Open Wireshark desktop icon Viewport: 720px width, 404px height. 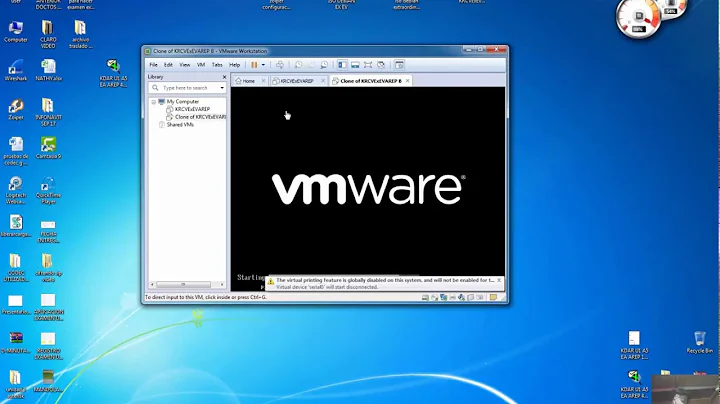click(16, 71)
